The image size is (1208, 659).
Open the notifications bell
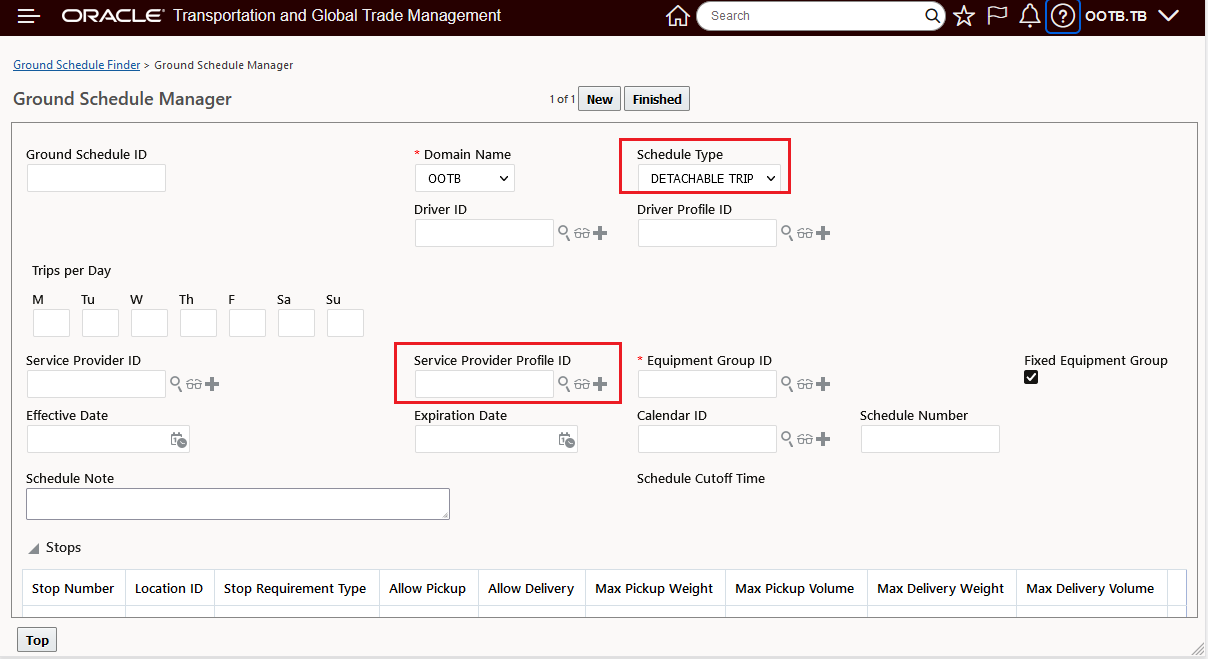(1029, 16)
